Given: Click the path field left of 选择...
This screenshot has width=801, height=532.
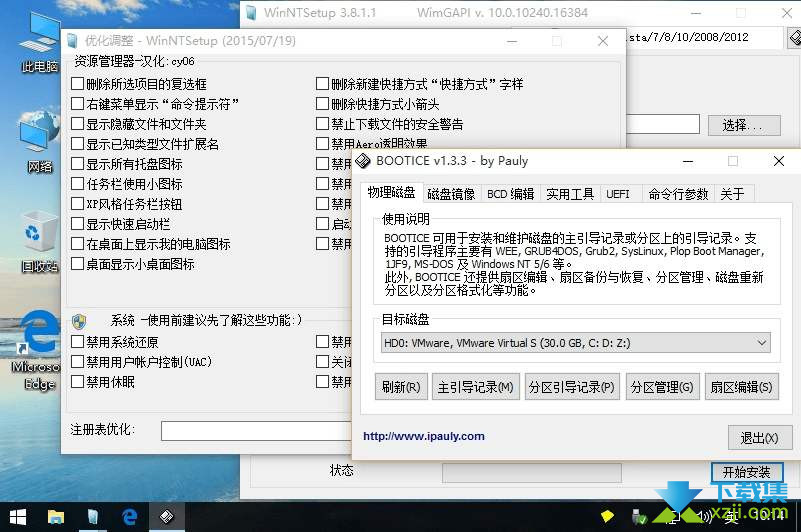Looking at the screenshot, I should (663, 124).
